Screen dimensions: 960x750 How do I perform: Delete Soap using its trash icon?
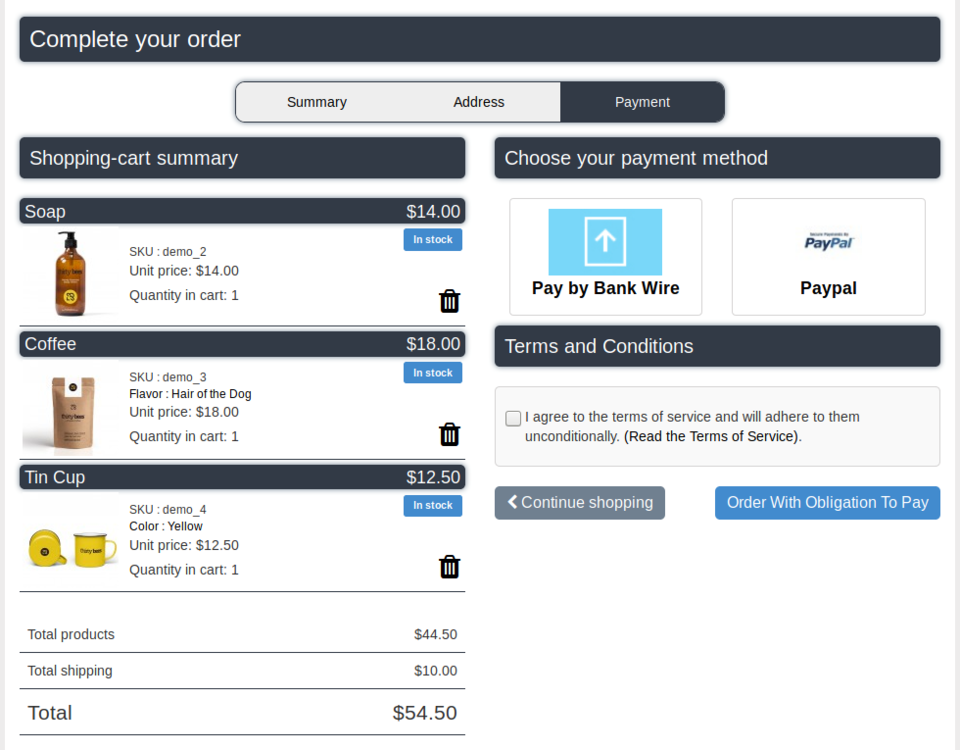click(450, 300)
